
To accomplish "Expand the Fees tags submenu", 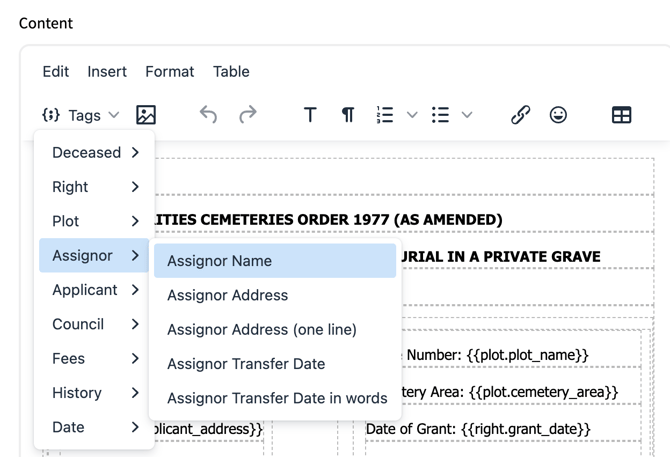I will pos(95,359).
